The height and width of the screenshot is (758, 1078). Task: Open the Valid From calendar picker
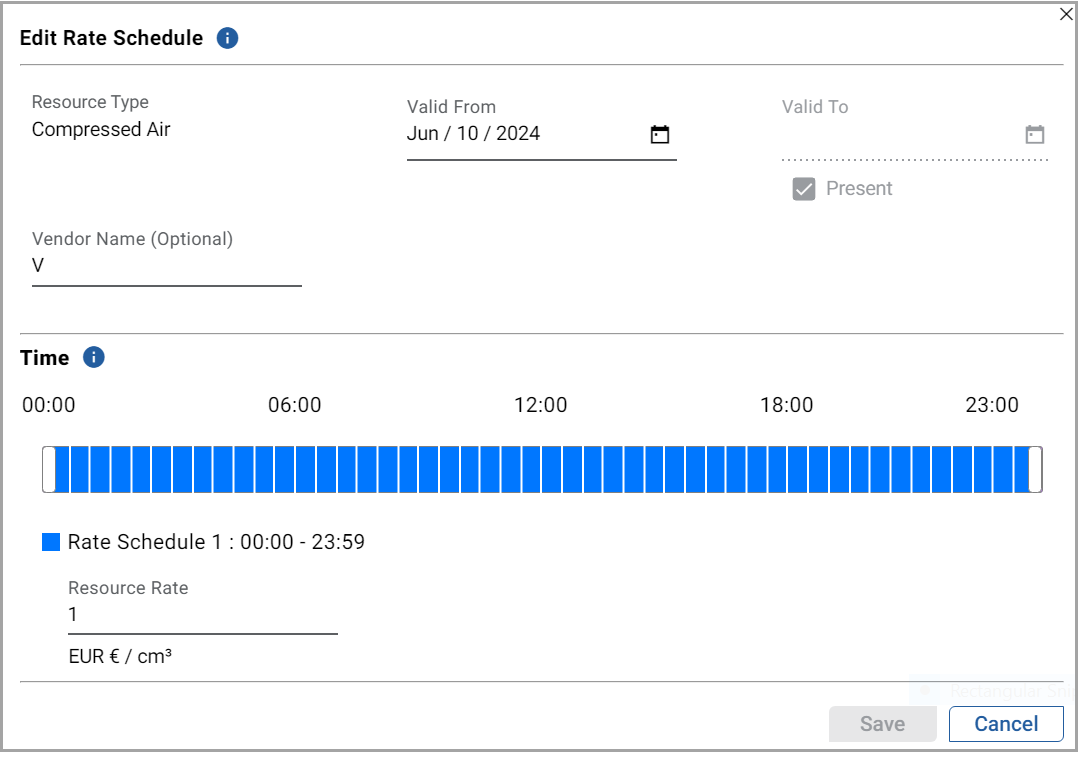click(659, 135)
